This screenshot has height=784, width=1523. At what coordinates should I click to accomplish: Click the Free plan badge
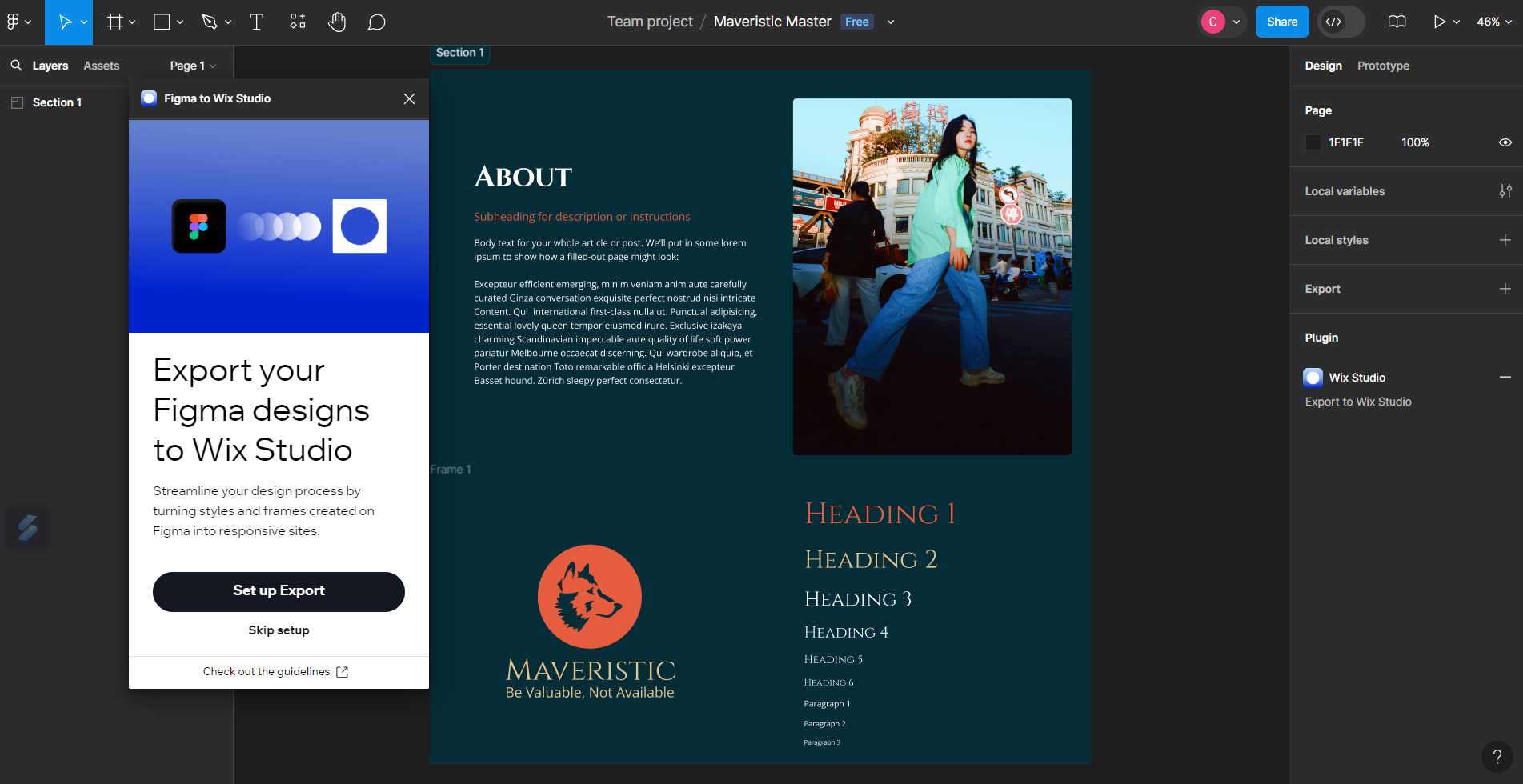tap(856, 22)
